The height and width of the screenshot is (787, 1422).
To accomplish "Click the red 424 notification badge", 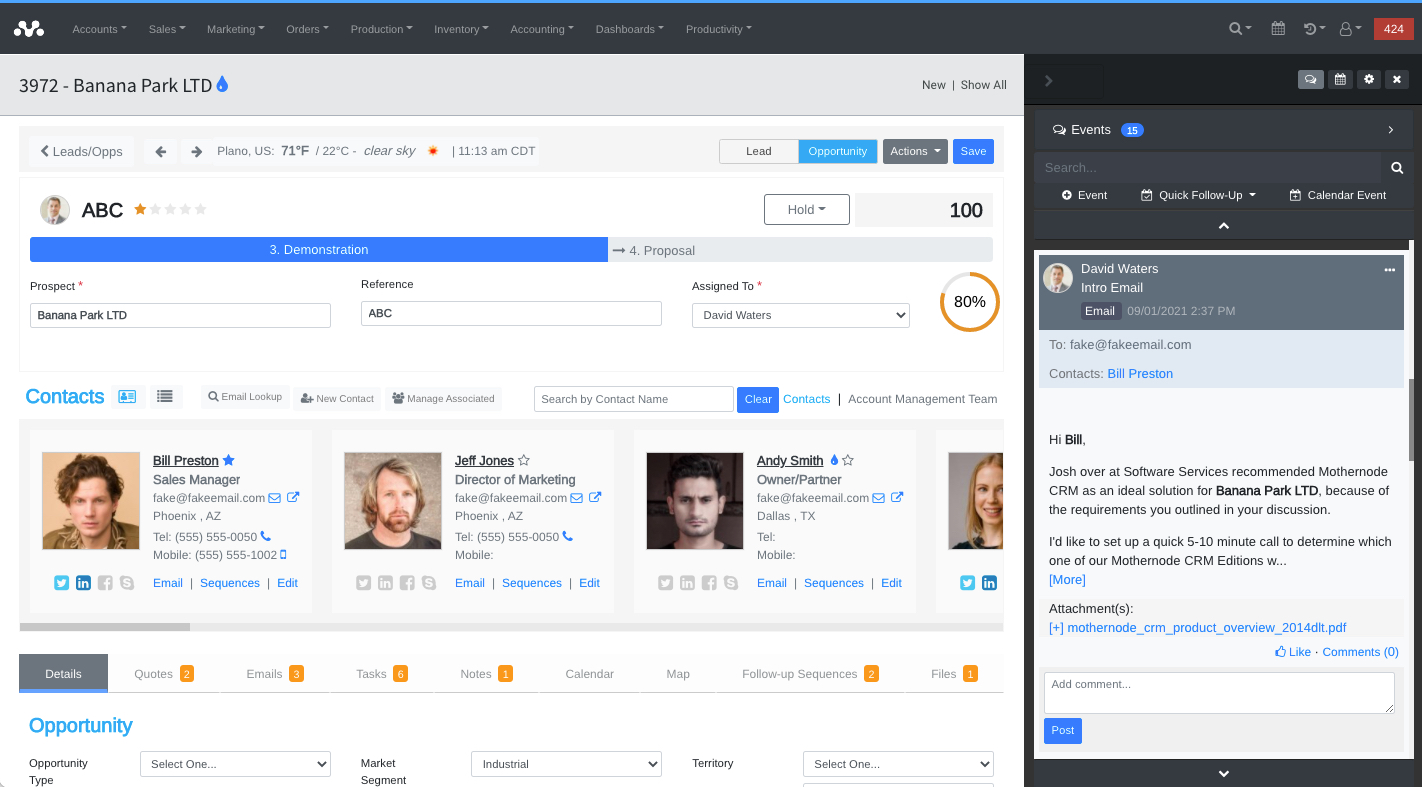I will coord(1393,29).
